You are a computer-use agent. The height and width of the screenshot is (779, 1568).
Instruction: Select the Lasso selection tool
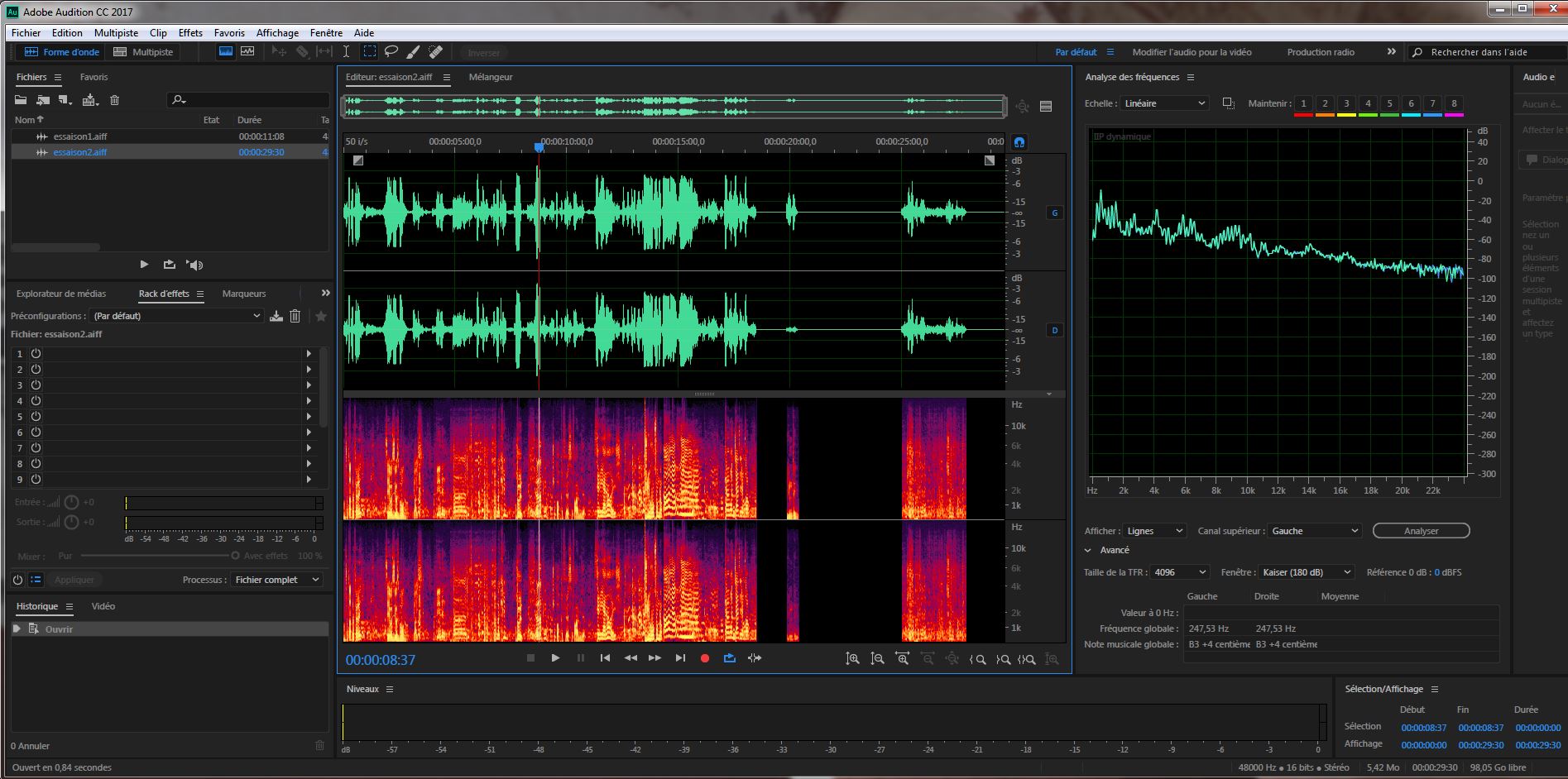[x=391, y=52]
